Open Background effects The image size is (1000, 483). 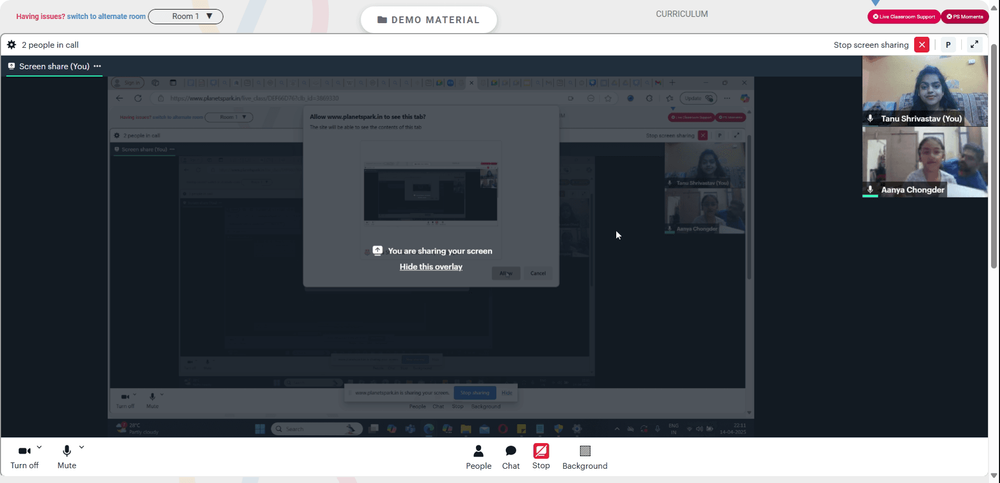[585, 457]
